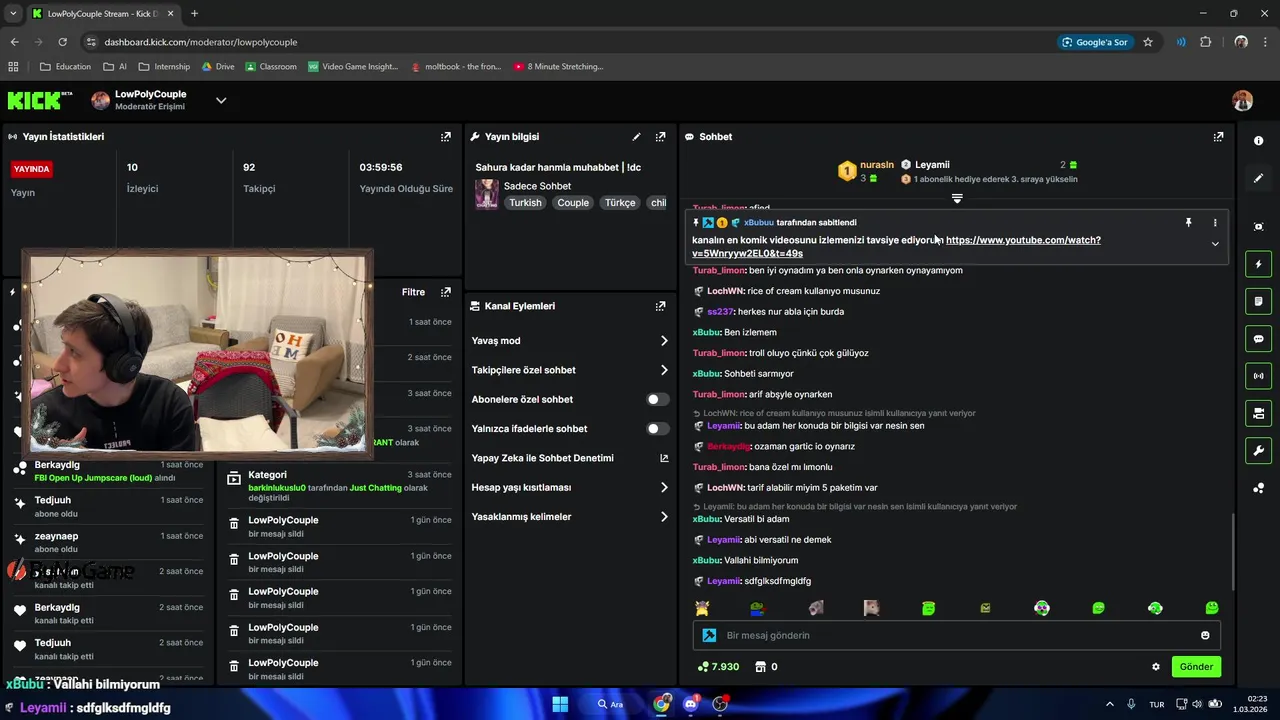Open chat settings gear icon
The image size is (1280, 720).
pos(1156,667)
